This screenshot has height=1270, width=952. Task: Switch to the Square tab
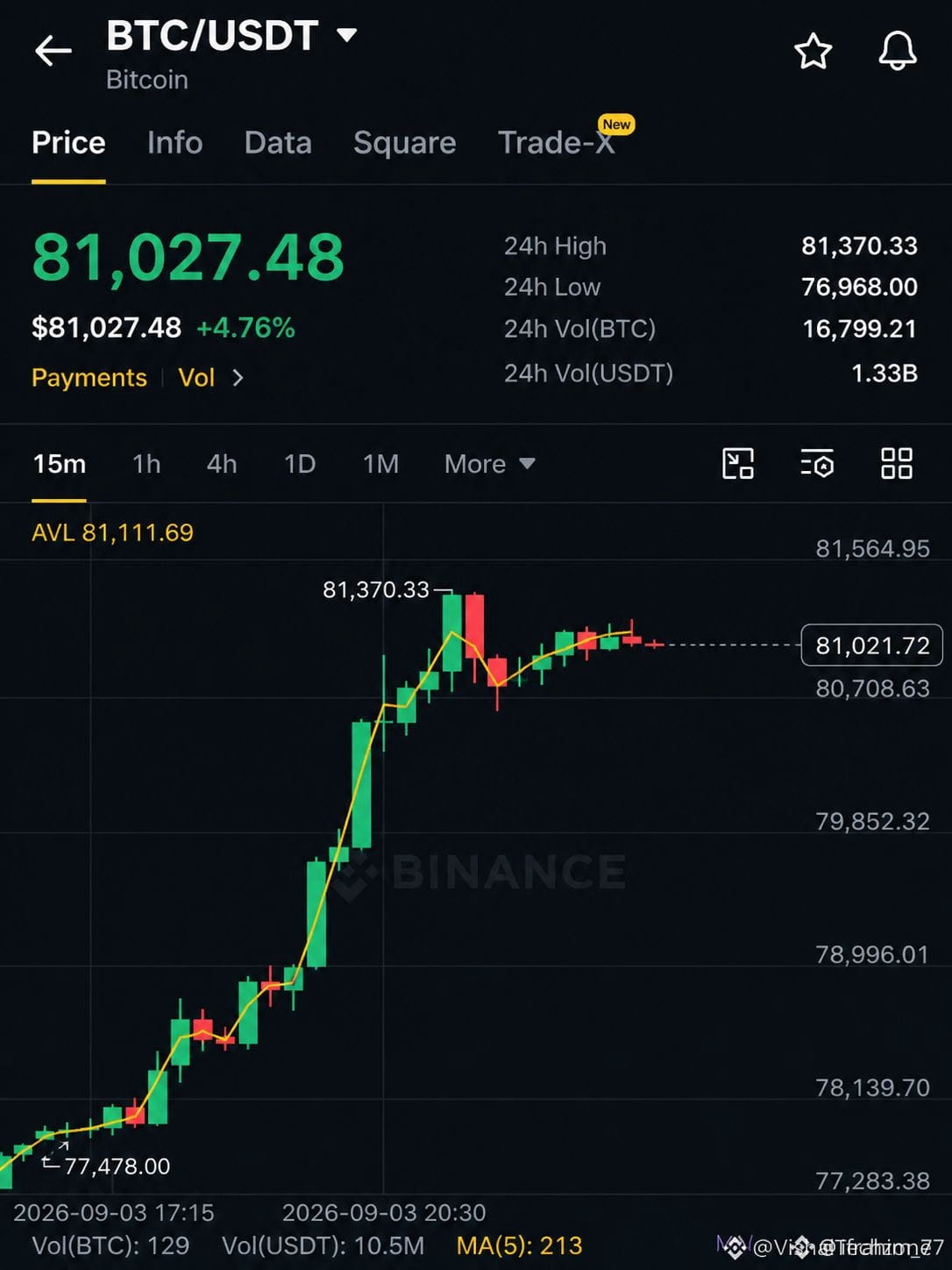[404, 142]
